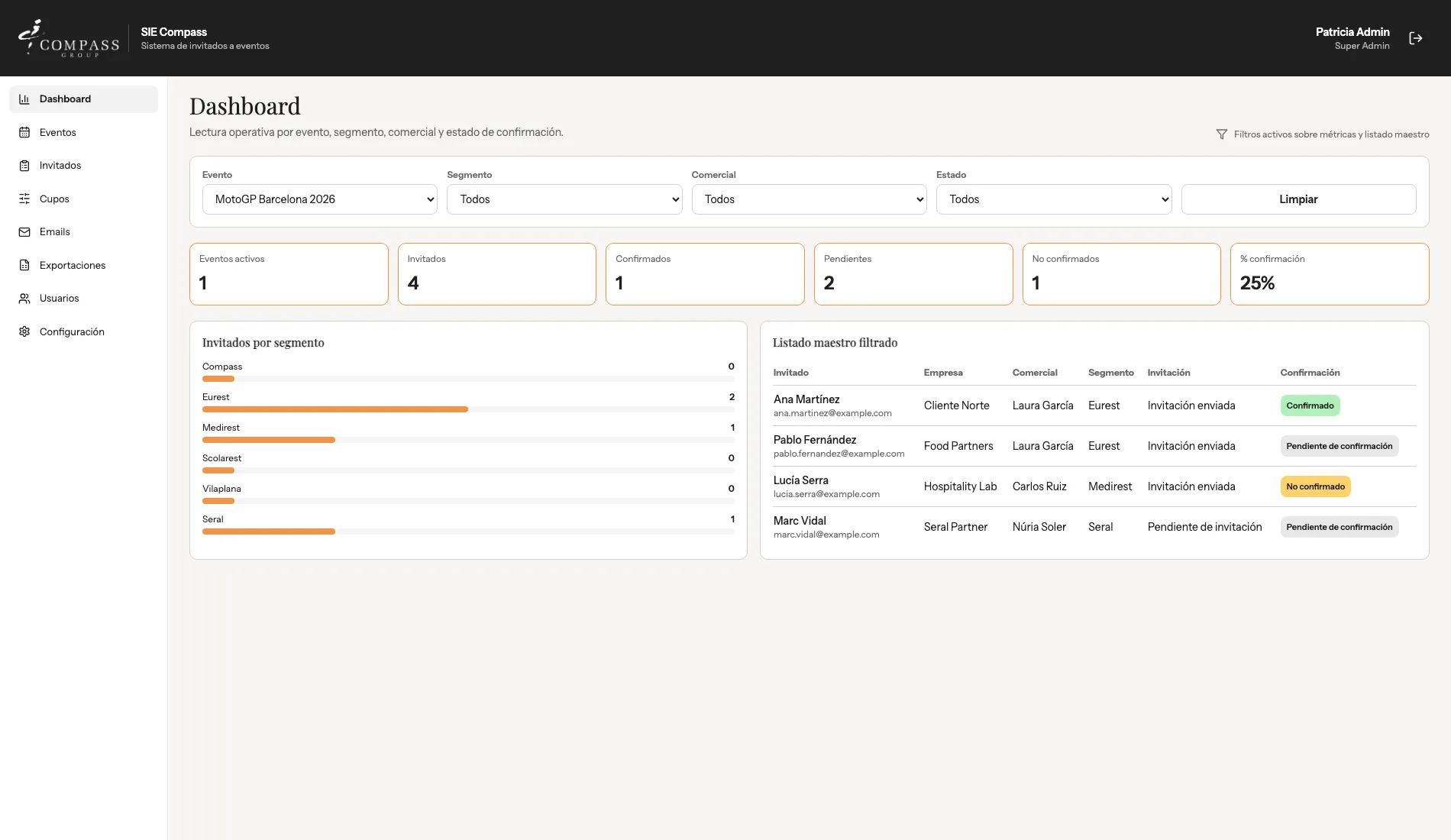The image size is (1451, 840).
Task: Click the Vilaplana segment label
Action: click(x=221, y=489)
